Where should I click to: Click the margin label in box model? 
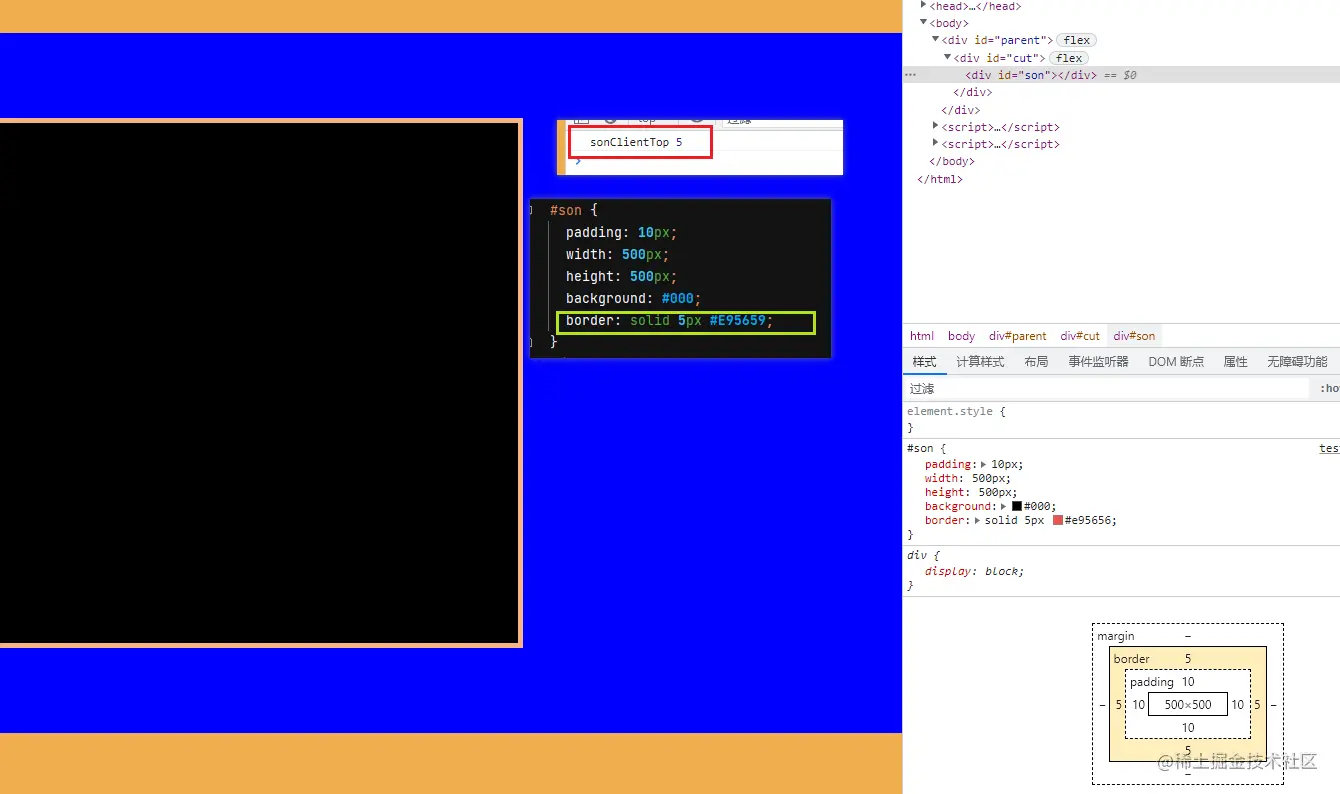(1116, 636)
